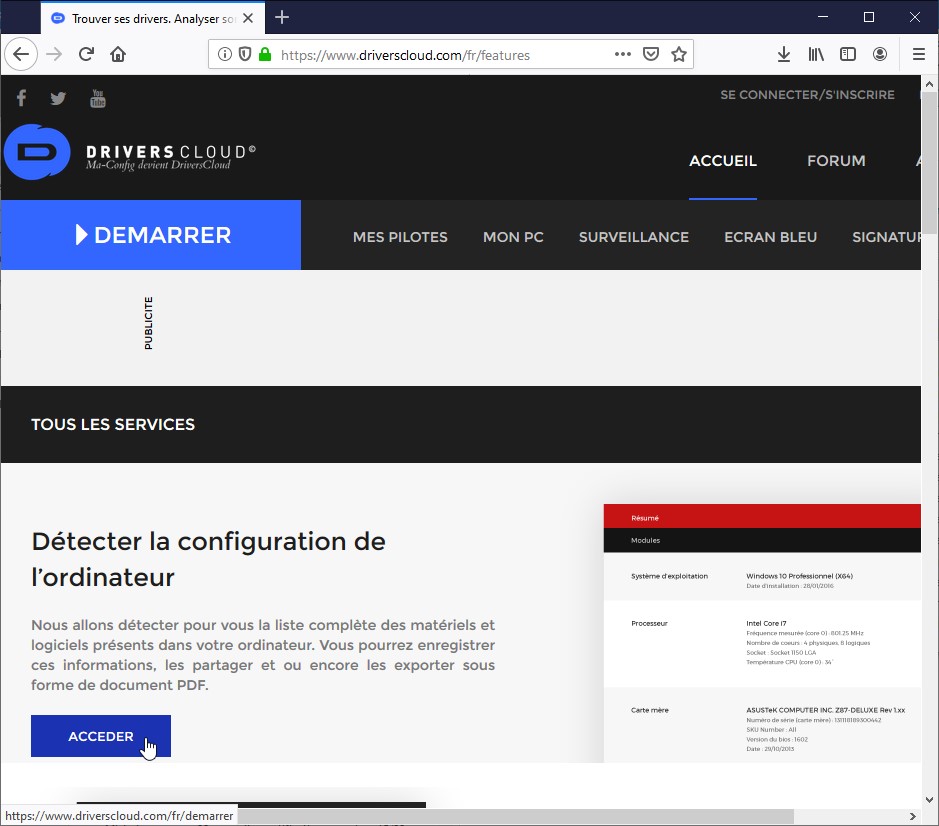Select the Trouver ses drivers tab

pyautogui.click(x=153, y=18)
